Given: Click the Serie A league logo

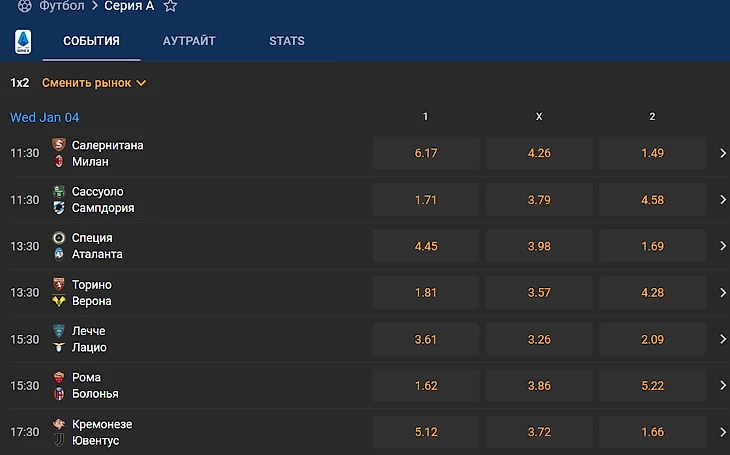Looking at the screenshot, I should click(x=23, y=41).
